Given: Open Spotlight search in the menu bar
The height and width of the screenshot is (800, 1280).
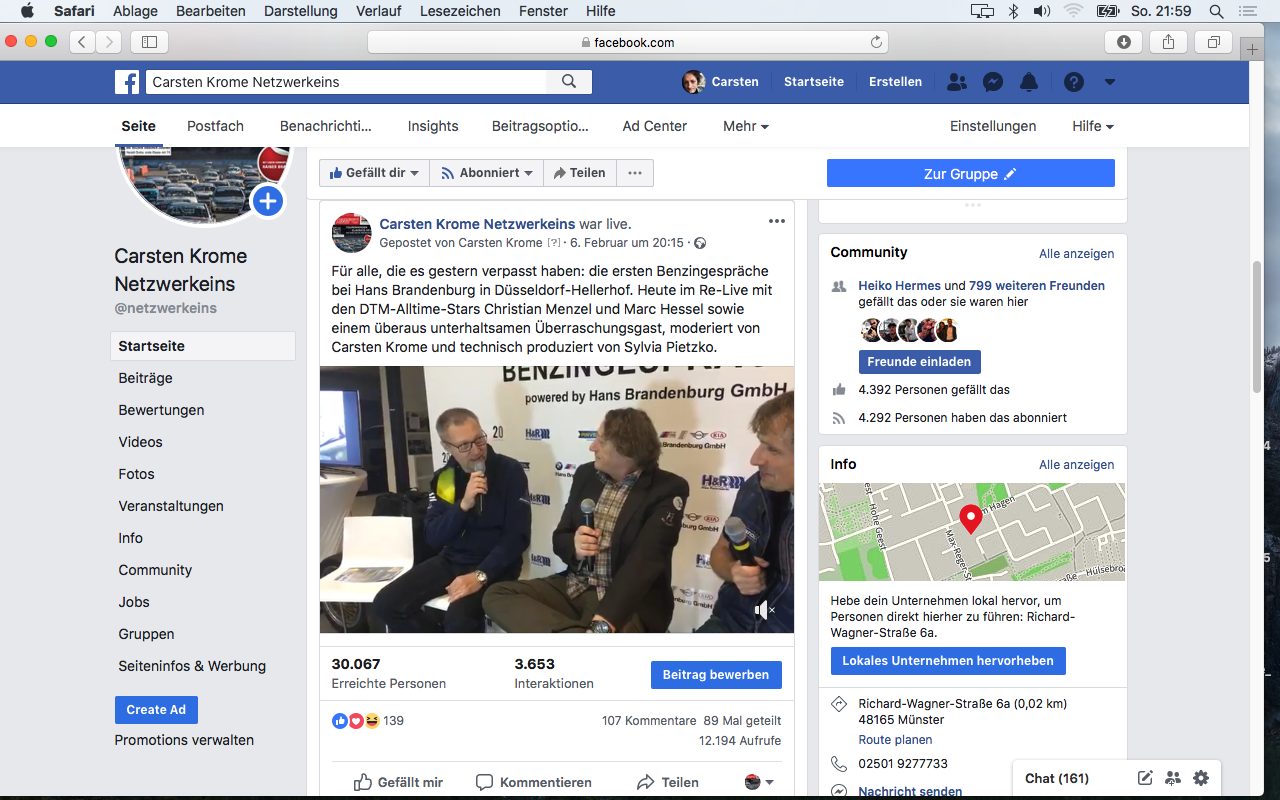Looking at the screenshot, I should click(x=1217, y=12).
